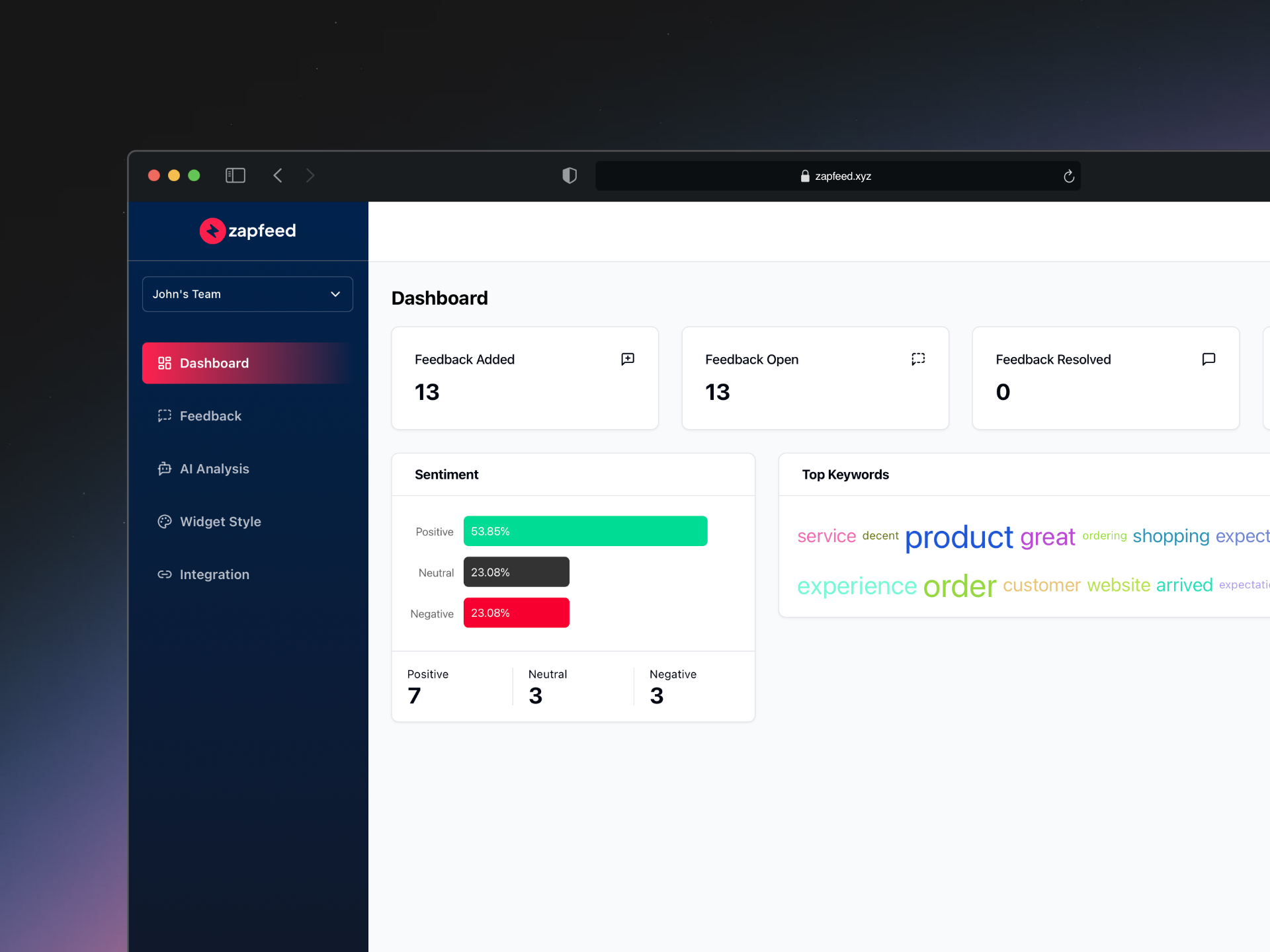Click the browser forward arrow
This screenshot has height=952, width=1270.
[x=310, y=175]
